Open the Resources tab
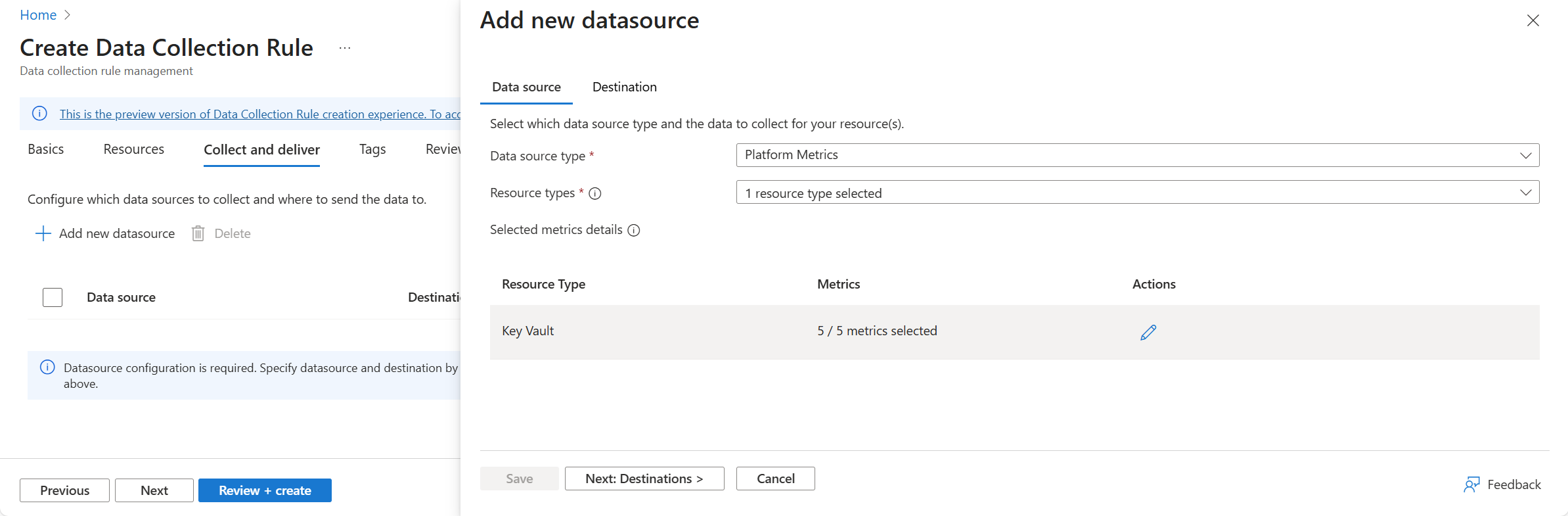The width and height of the screenshot is (1568, 516). point(133,149)
